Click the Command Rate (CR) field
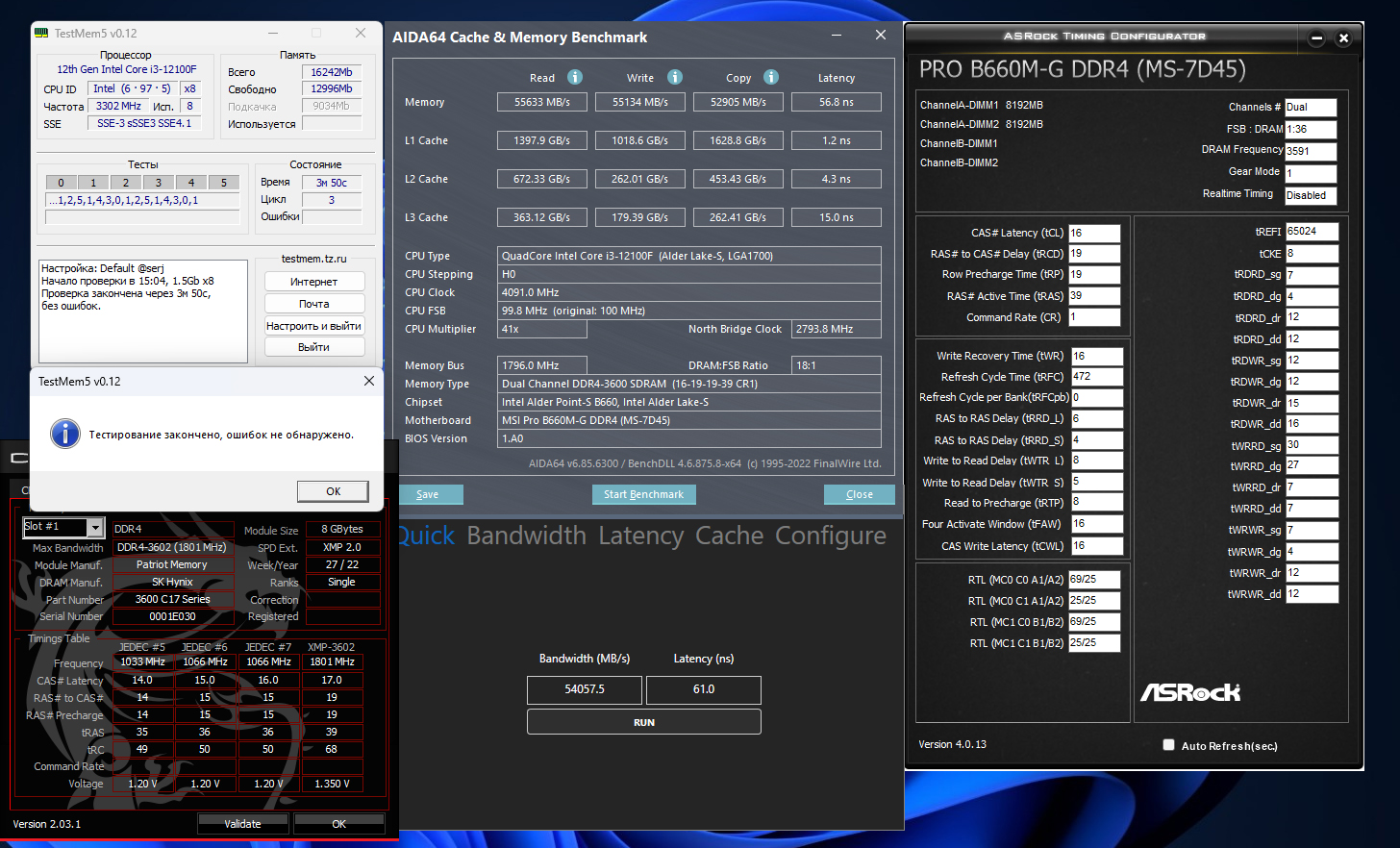The image size is (1400, 848). click(1094, 317)
